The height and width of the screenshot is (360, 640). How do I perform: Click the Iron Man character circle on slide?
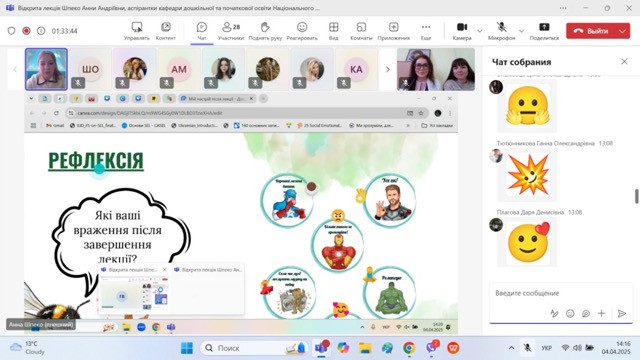click(x=338, y=246)
